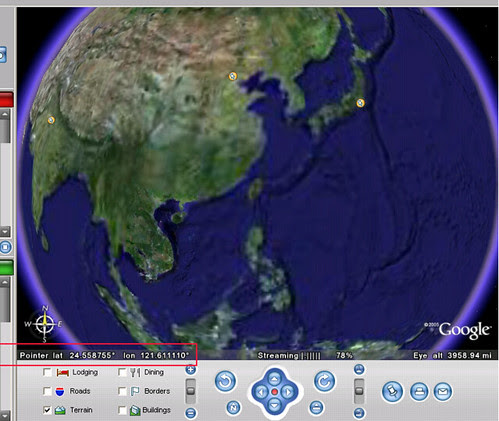Click the red center dot of navigation pad
This screenshot has width=499, height=421.
274,392
